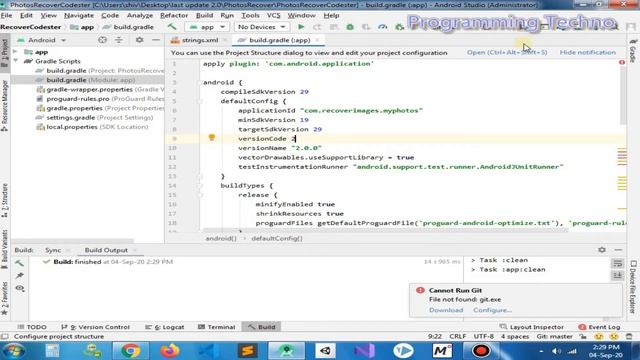The image size is (640, 360).
Task: Click scroll to end icon in build output
Action: (x=618, y=276)
